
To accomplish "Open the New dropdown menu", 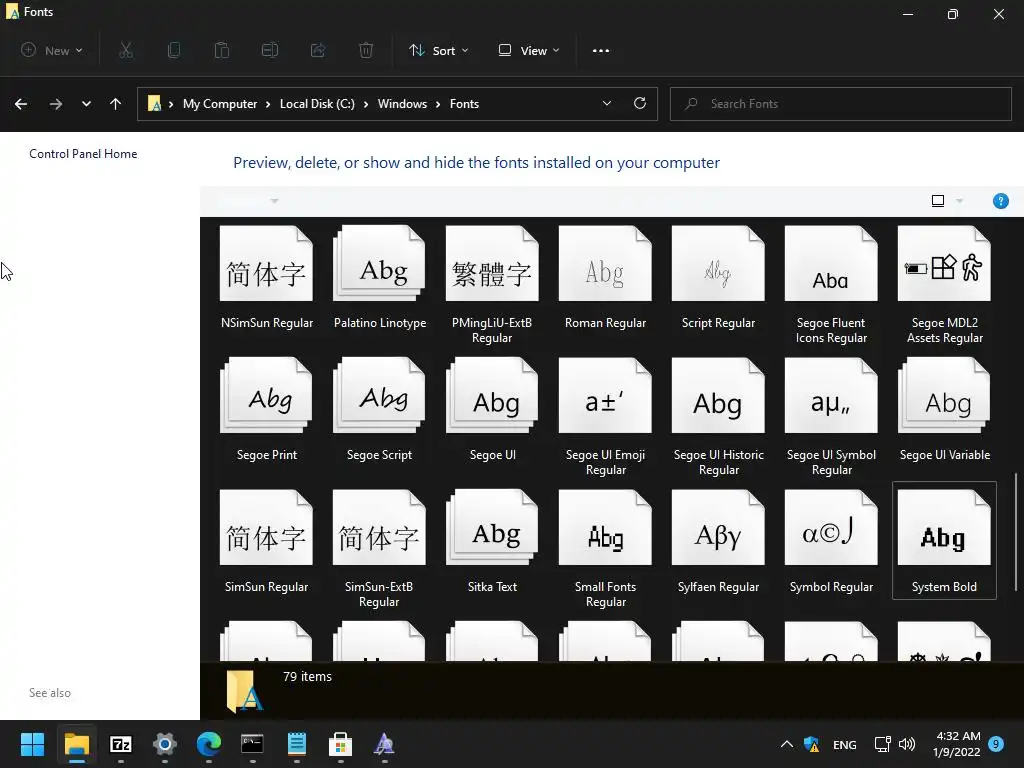I will click(52, 50).
